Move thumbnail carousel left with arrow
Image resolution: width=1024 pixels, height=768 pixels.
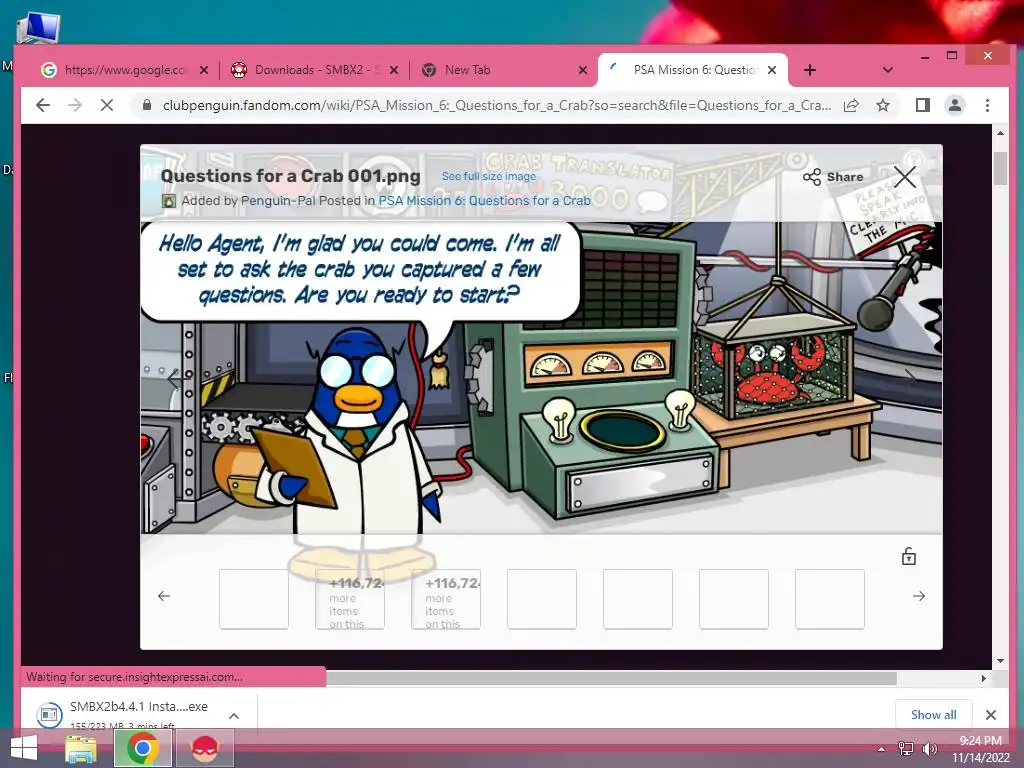pos(164,596)
